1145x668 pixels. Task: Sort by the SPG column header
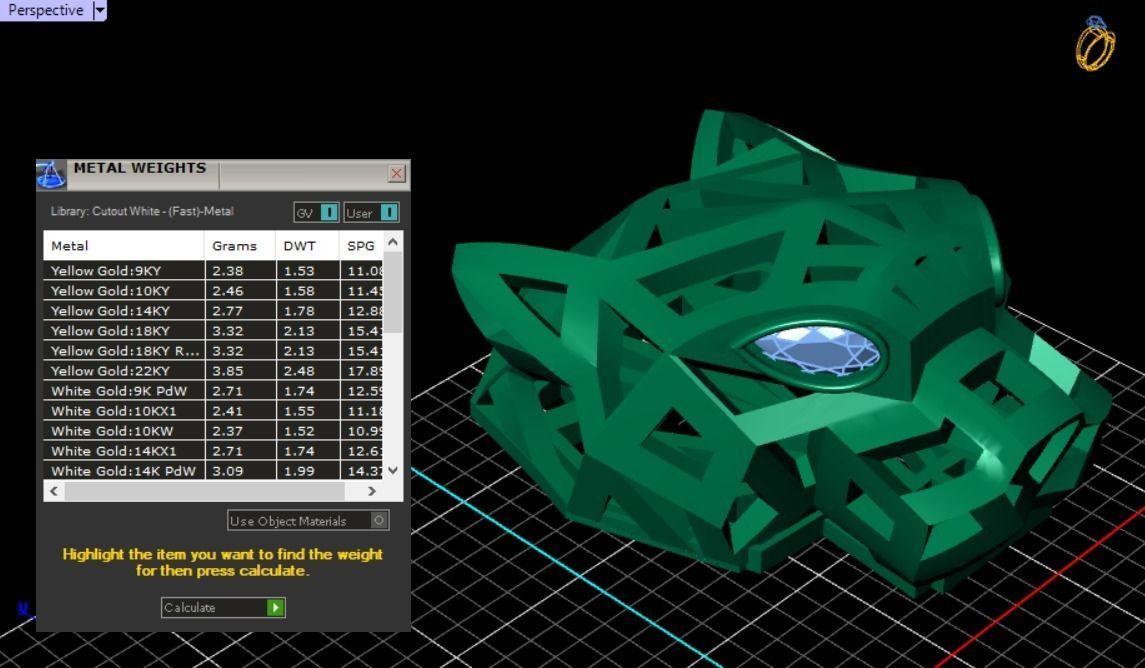pyautogui.click(x=361, y=246)
